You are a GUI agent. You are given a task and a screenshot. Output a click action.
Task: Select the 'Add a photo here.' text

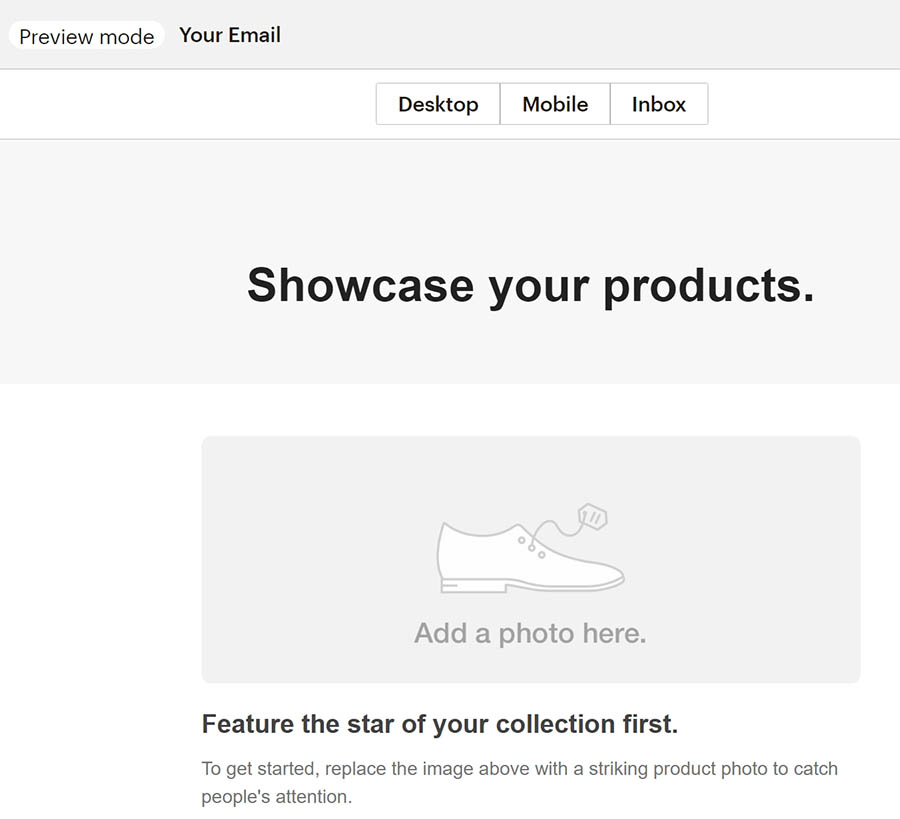(530, 633)
